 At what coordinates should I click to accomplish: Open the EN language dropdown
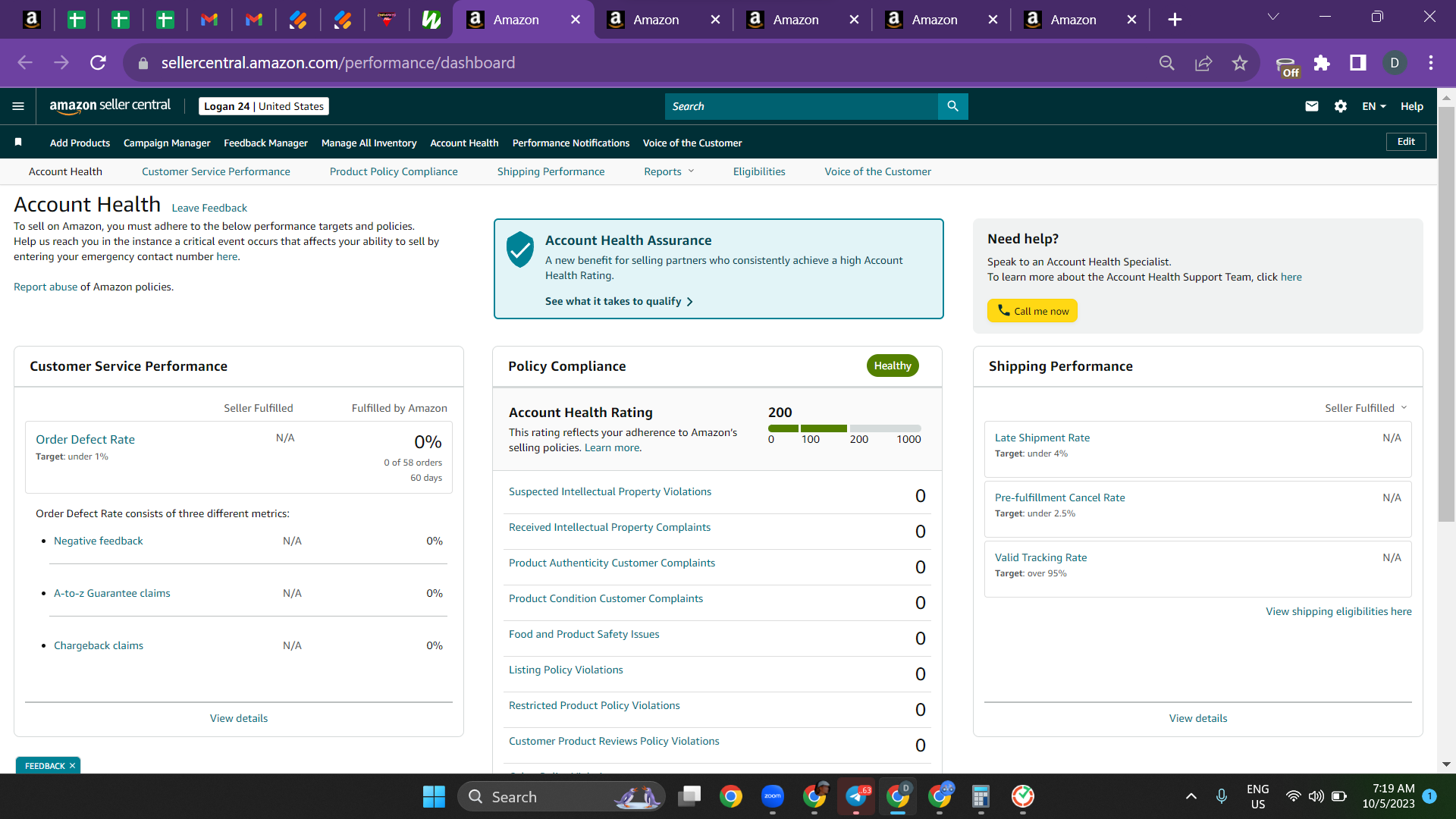(1373, 106)
